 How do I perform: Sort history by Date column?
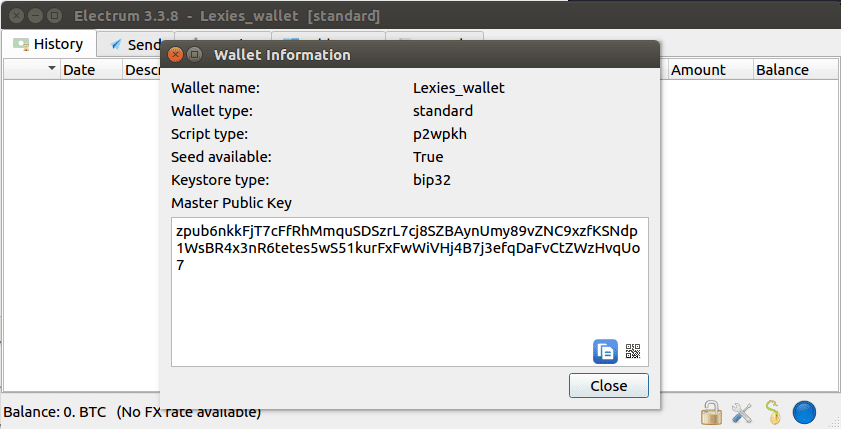click(x=79, y=70)
